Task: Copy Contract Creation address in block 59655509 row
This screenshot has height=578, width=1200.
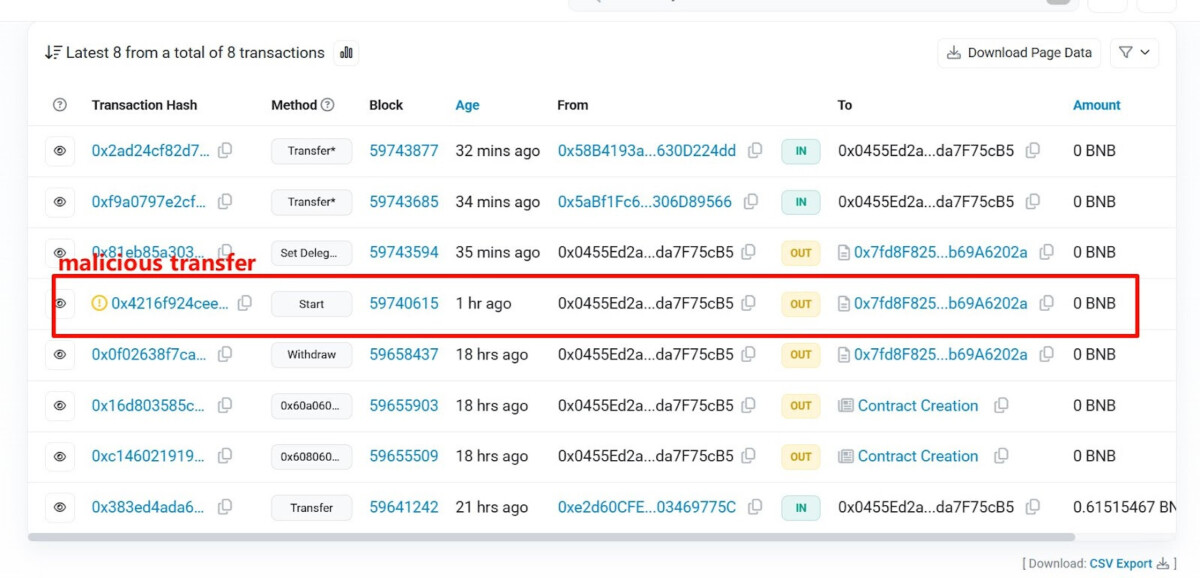Action: (x=1001, y=455)
